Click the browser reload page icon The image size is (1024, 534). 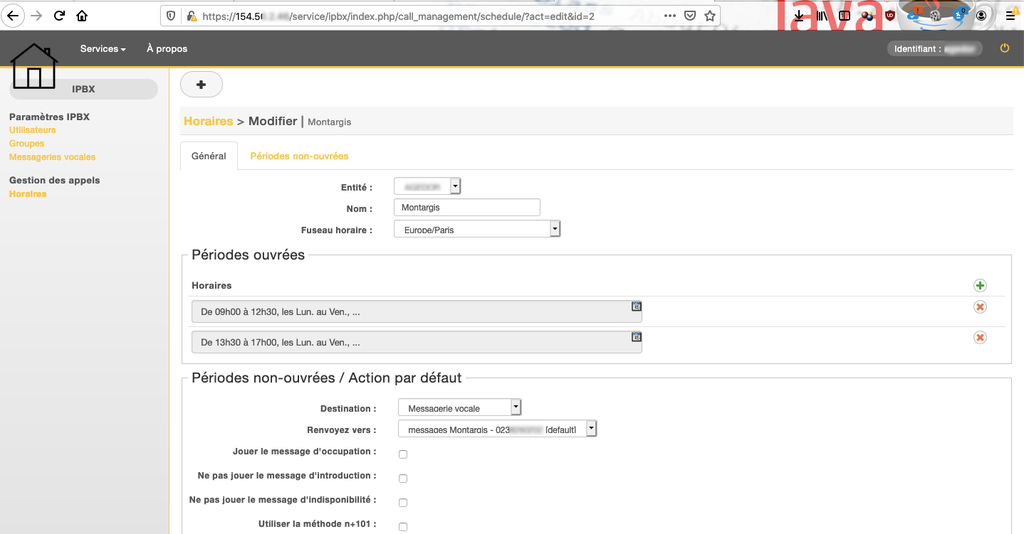click(x=59, y=16)
